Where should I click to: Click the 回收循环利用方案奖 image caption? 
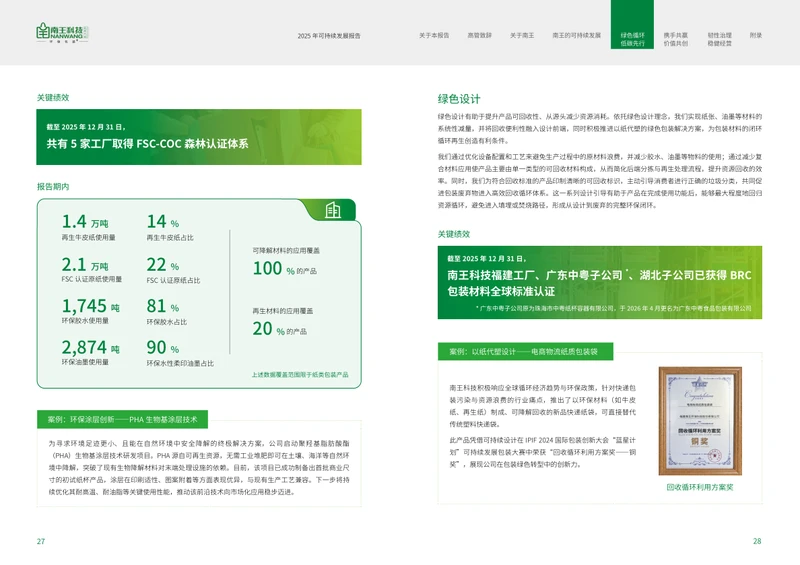pyautogui.click(x=700, y=487)
